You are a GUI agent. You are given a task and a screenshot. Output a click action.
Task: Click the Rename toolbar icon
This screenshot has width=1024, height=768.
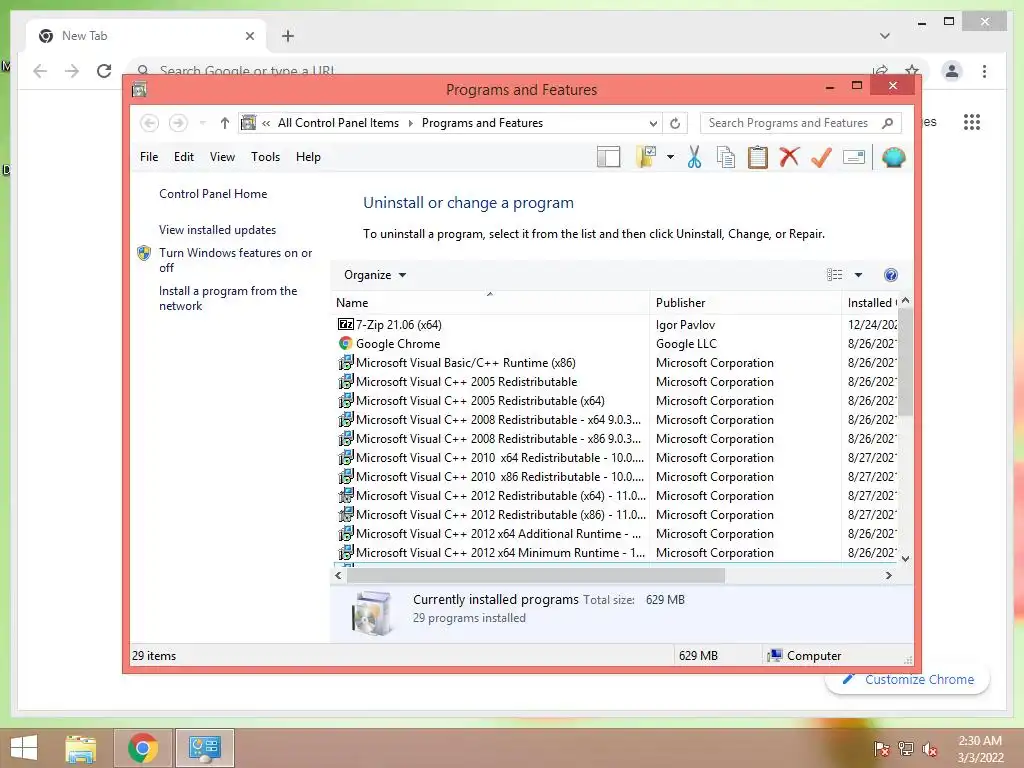tap(854, 157)
